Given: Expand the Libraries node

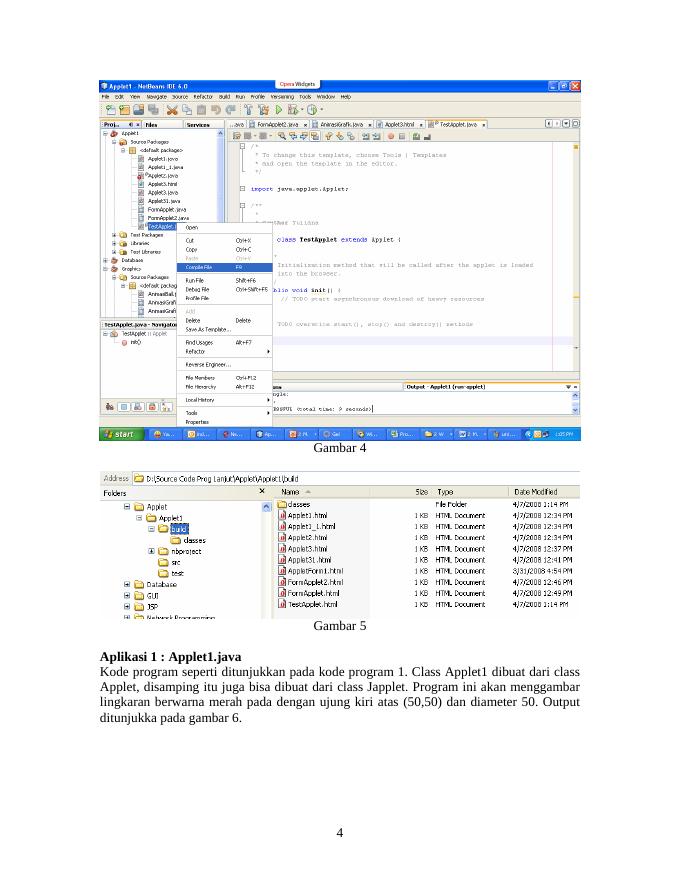Looking at the screenshot, I should pos(114,244).
